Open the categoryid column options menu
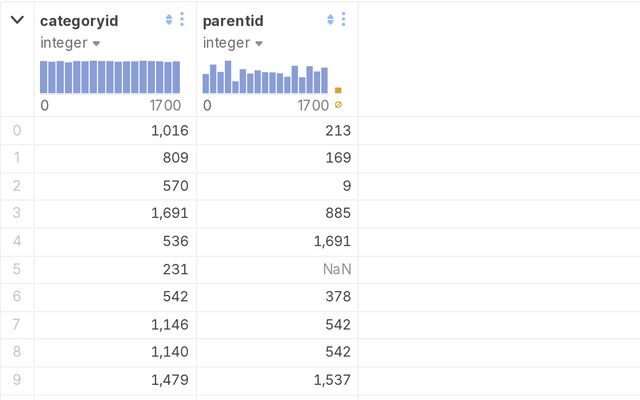 click(x=182, y=20)
